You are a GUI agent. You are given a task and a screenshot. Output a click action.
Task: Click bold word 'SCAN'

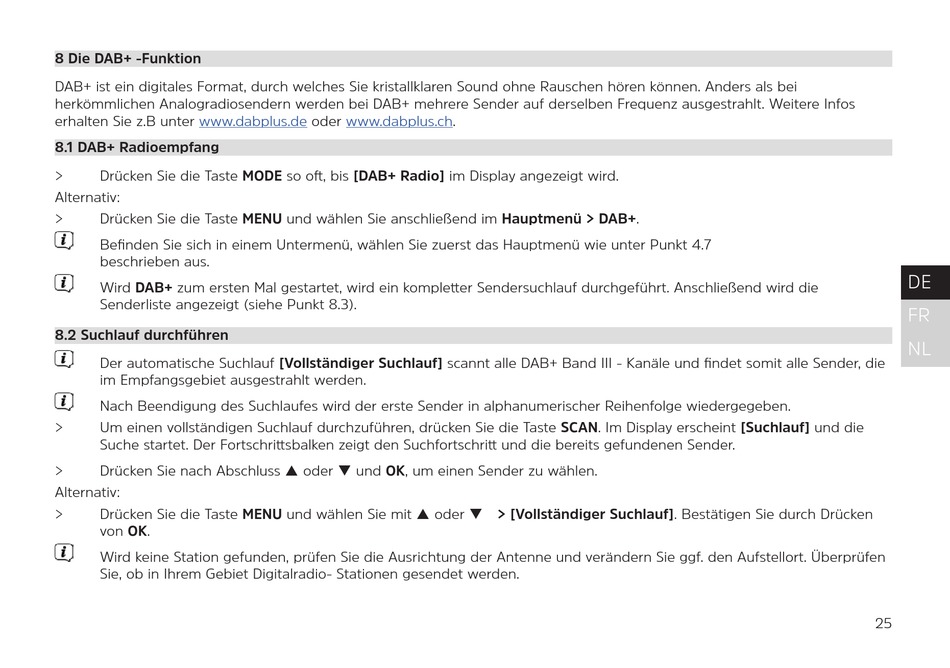[579, 428]
